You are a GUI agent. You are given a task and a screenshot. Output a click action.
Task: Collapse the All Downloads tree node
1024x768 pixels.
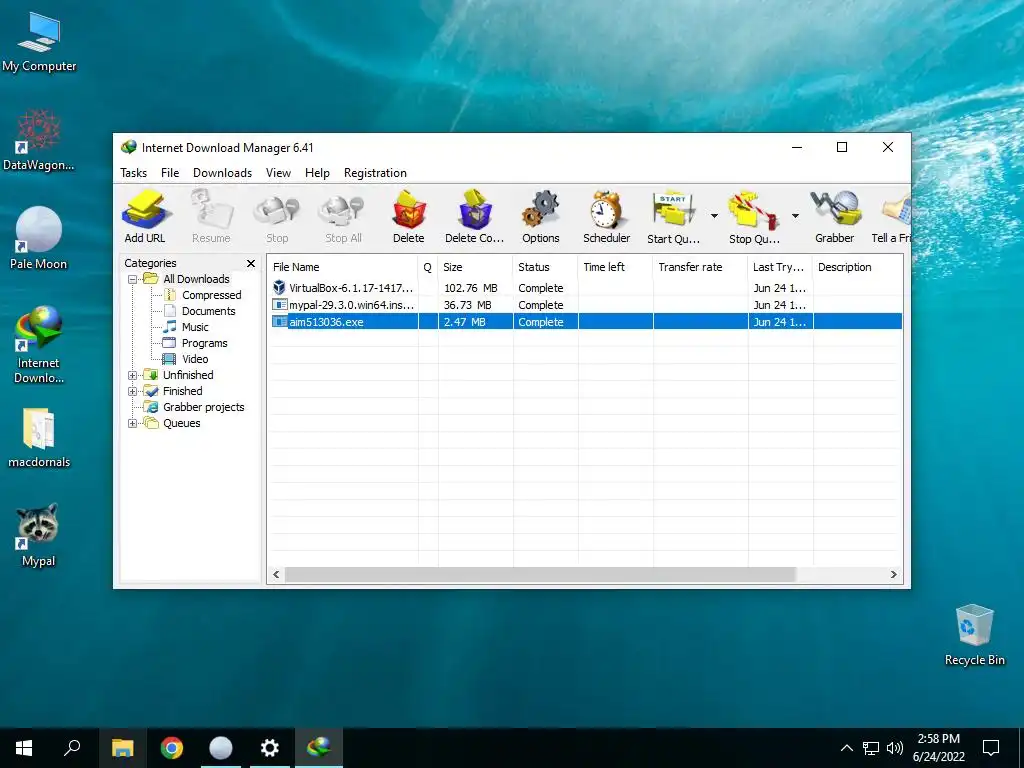pyautogui.click(x=132, y=280)
